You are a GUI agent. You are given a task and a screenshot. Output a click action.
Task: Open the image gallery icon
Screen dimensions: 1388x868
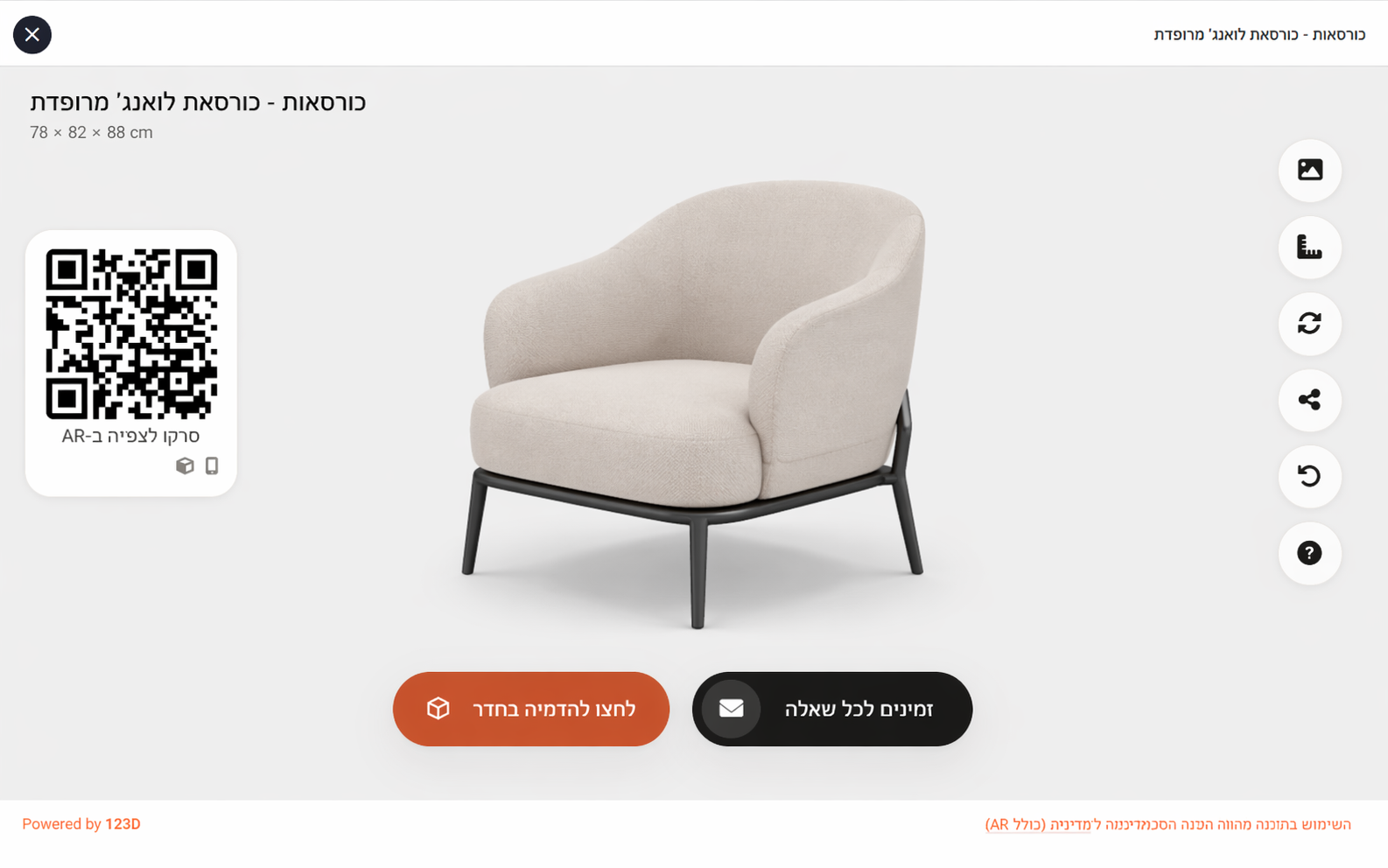coord(1309,170)
